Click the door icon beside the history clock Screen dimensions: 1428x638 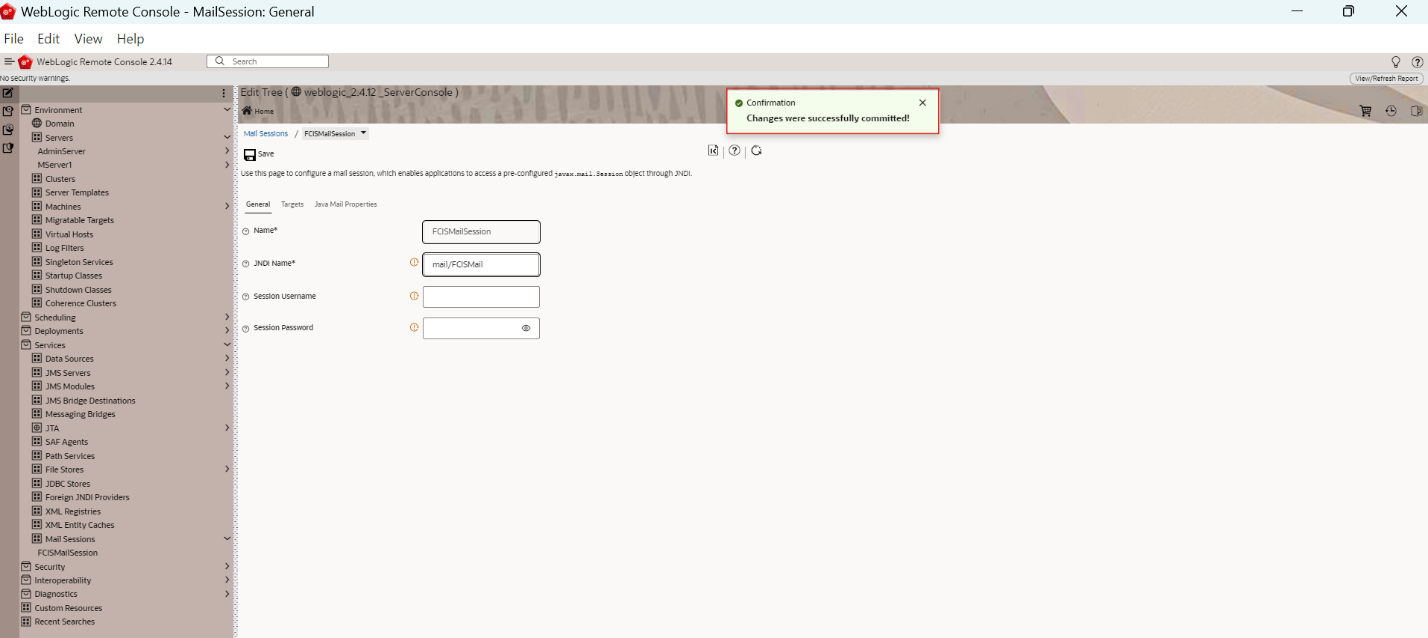click(x=1416, y=111)
